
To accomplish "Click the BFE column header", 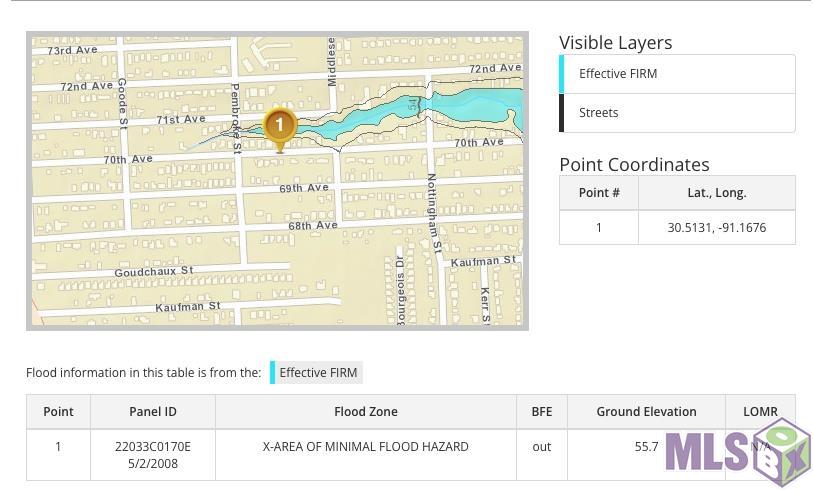I will click(541, 412).
